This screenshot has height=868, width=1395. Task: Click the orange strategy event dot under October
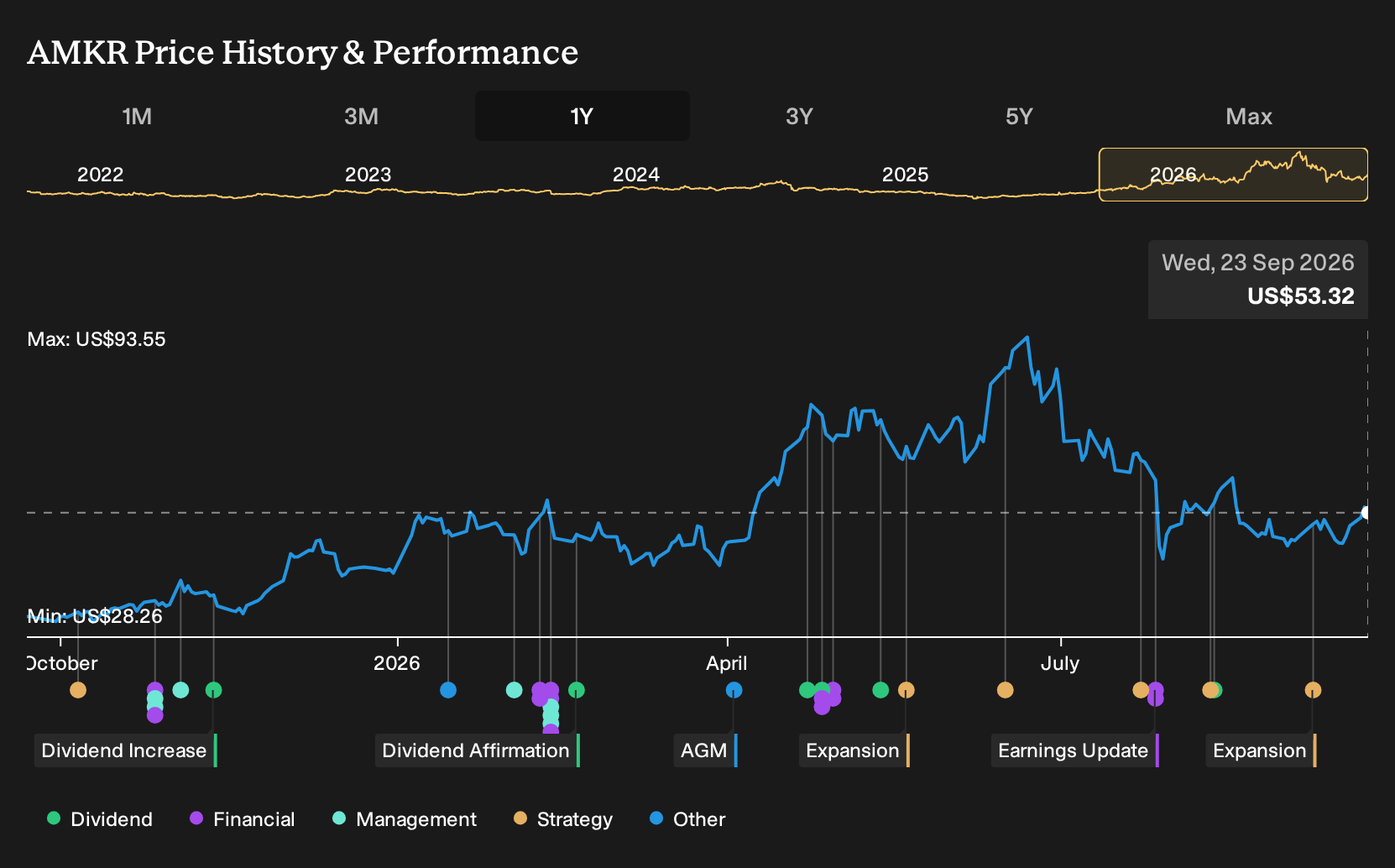[78, 690]
